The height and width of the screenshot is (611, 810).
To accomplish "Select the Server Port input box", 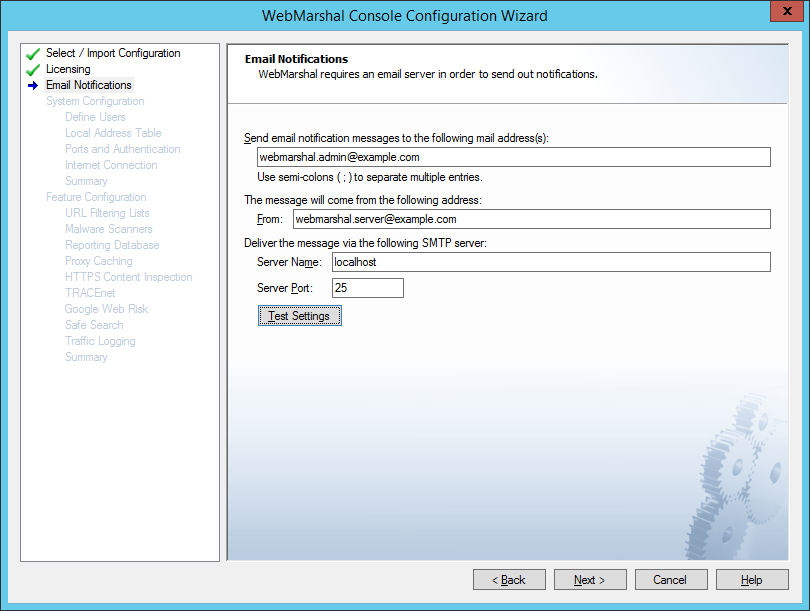I will tap(366, 288).
